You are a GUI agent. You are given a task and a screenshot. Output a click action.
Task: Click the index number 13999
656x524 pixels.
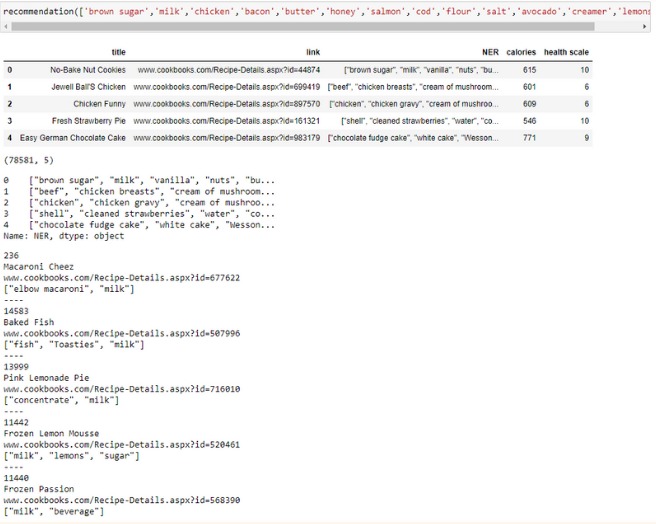tap(16, 367)
